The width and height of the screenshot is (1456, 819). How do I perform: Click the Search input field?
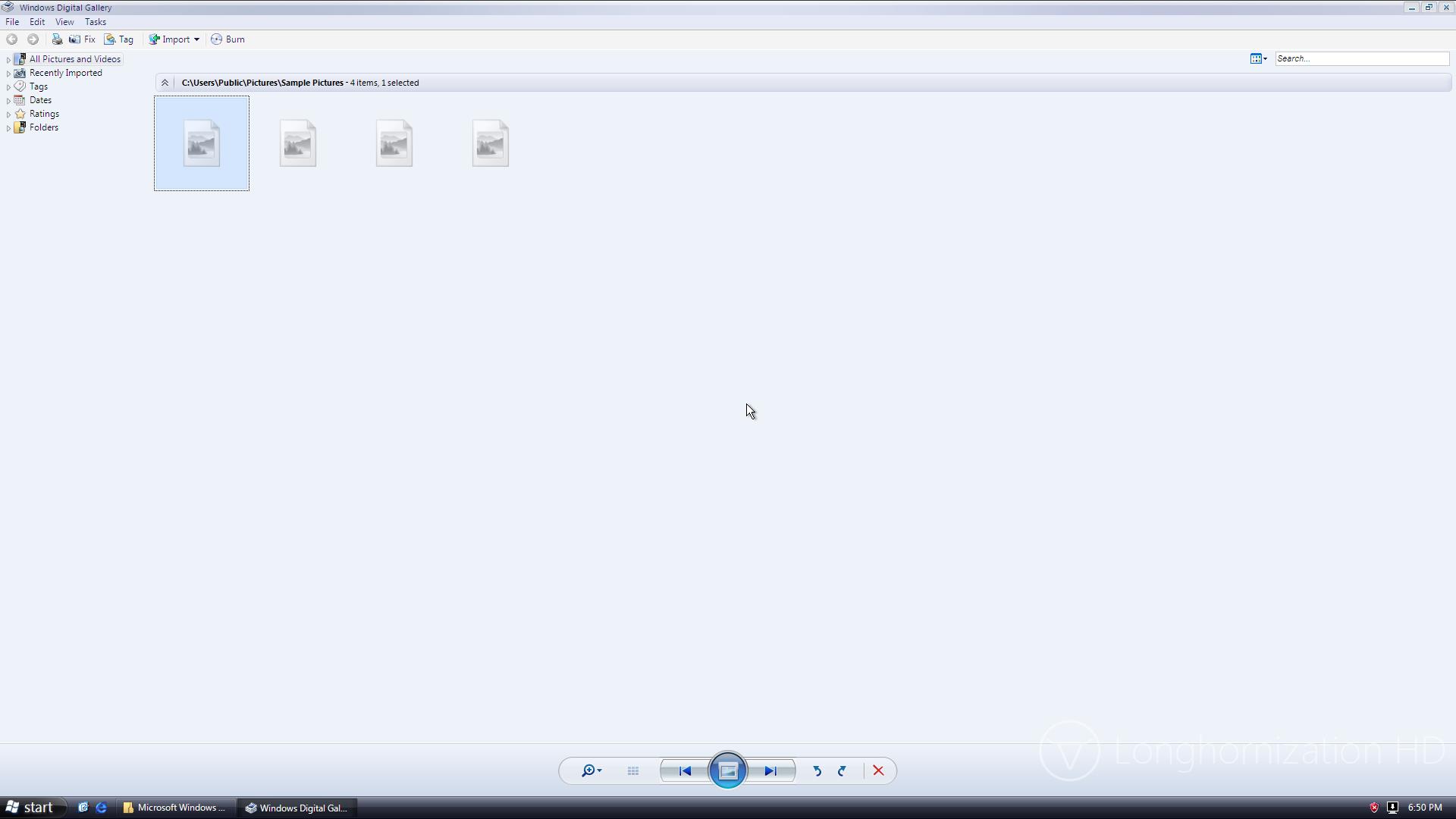click(1361, 58)
